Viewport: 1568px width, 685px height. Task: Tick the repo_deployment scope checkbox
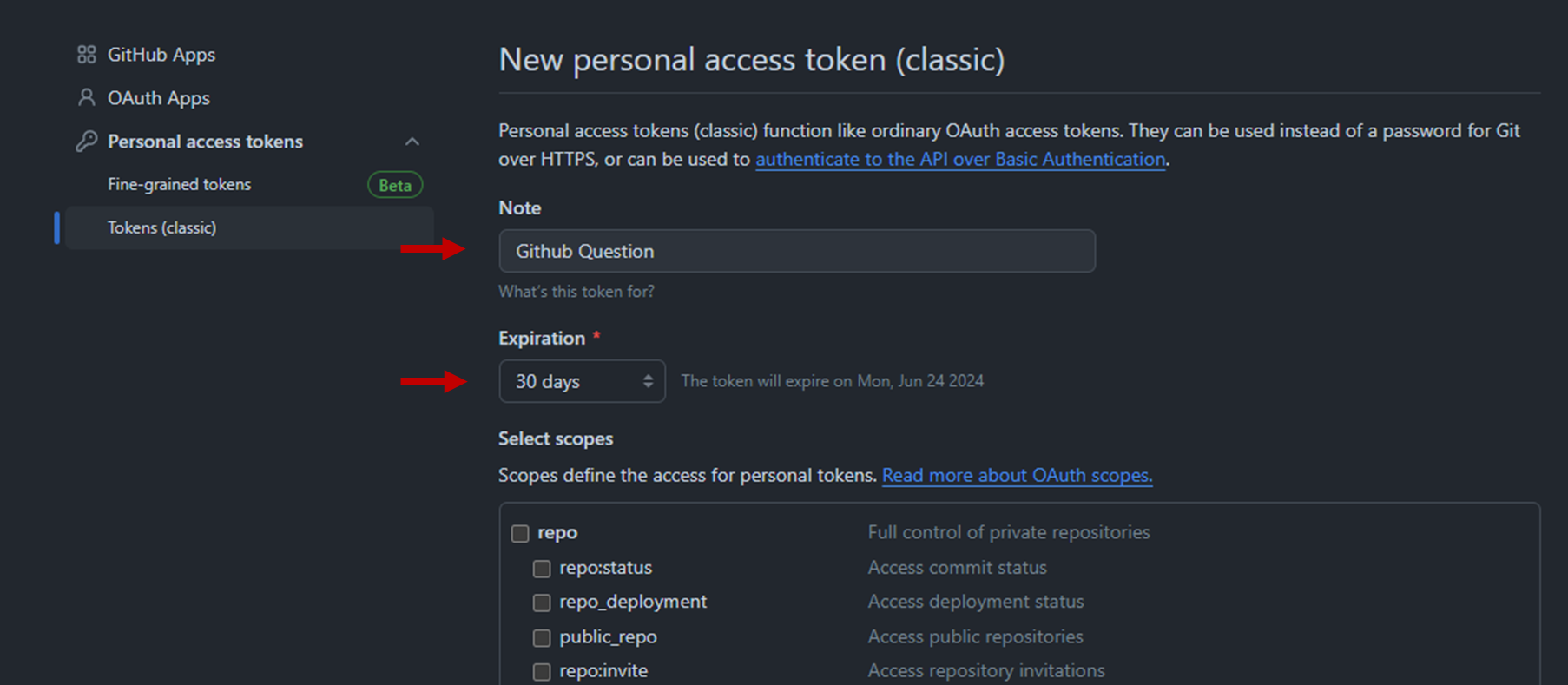point(542,603)
